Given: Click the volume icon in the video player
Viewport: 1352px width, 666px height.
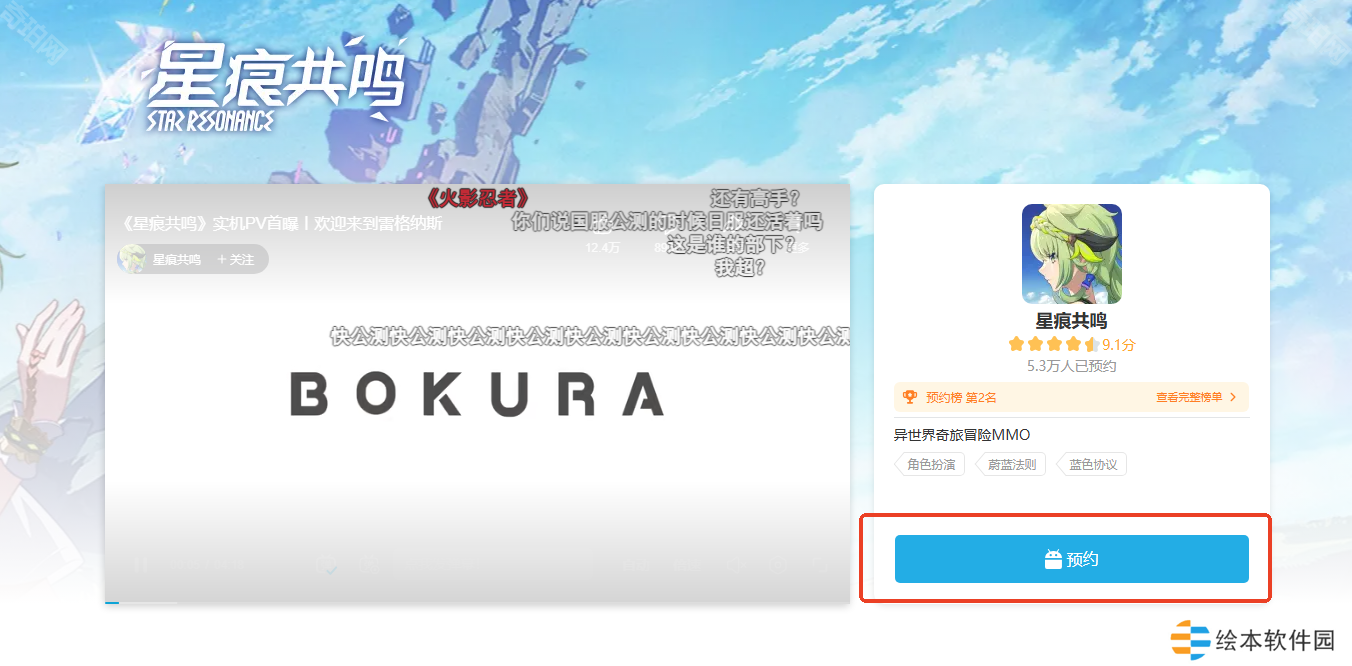Looking at the screenshot, I should pyautogui.click(x=735, y=565).
